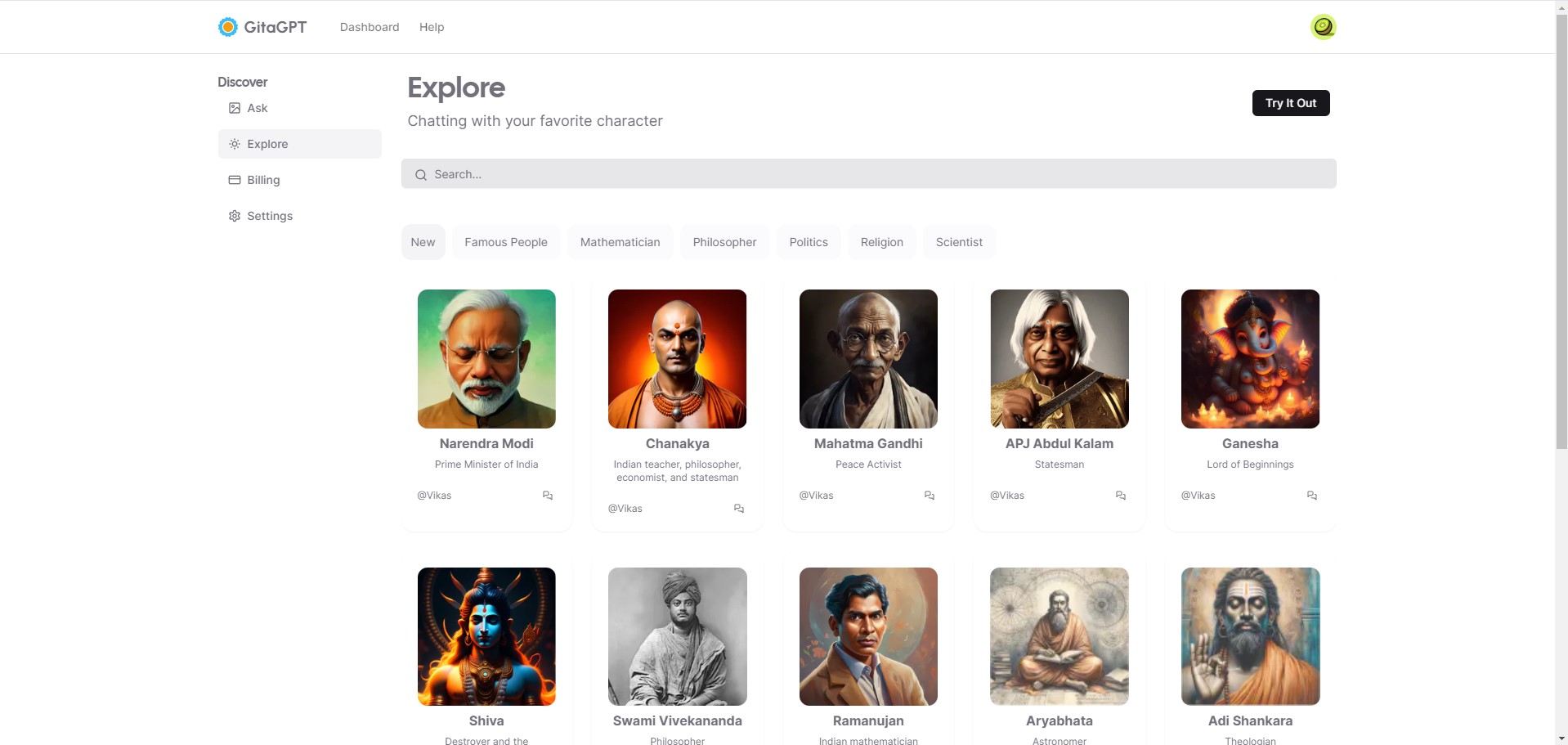Screen dimensions: 1568x745
Task: Click the character search input field
Action: click(869, 174)
